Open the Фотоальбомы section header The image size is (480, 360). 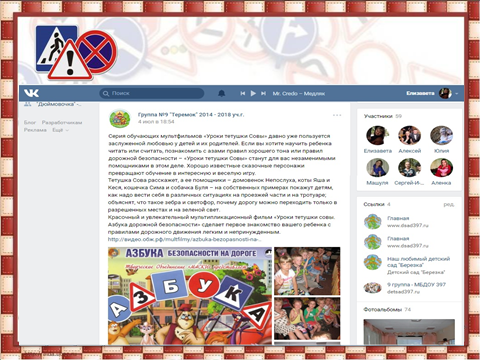387,310
